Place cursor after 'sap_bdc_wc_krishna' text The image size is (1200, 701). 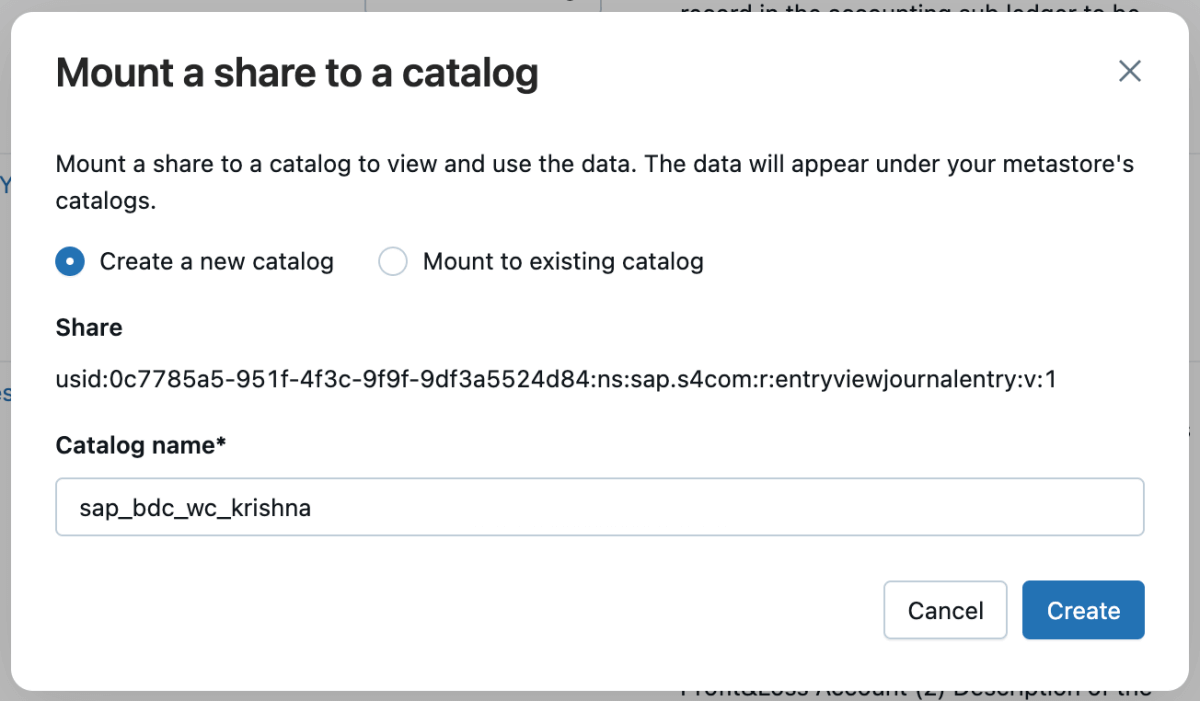click(313, 508)
